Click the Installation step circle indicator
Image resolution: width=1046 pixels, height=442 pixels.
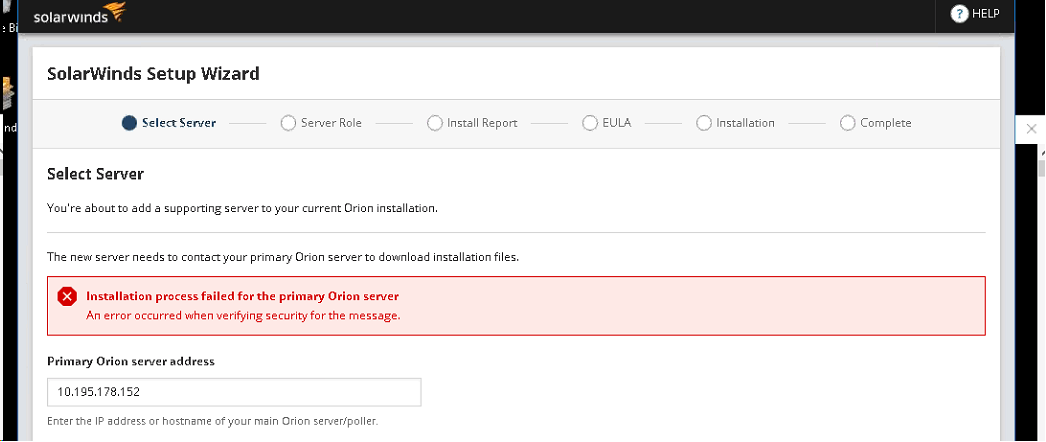704,123
